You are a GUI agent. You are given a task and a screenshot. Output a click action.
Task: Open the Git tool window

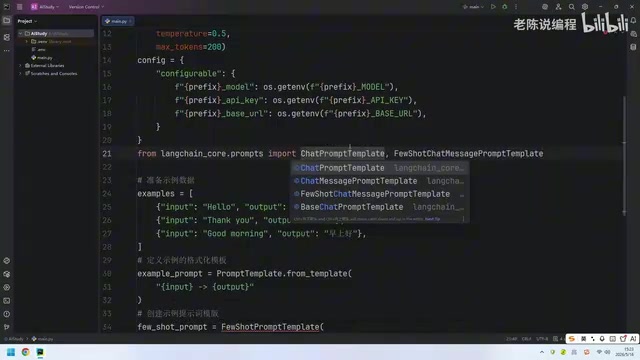pos(7,327)
